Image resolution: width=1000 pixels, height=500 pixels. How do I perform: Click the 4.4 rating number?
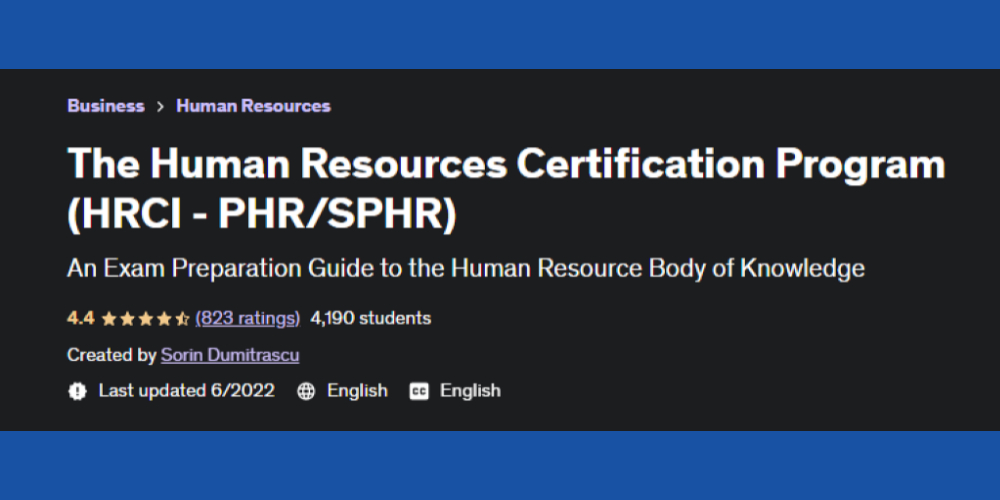point(81,318)
